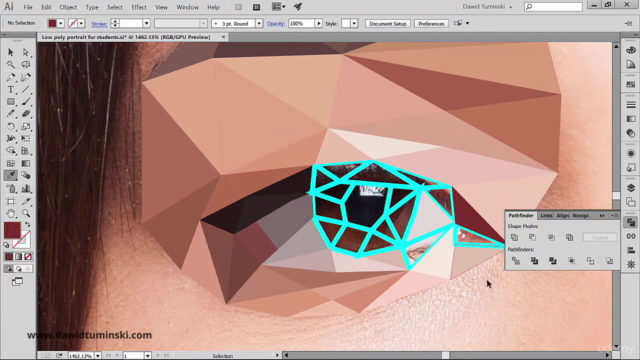
Task: Select the Rectangle tool
Action: point(11,102)
